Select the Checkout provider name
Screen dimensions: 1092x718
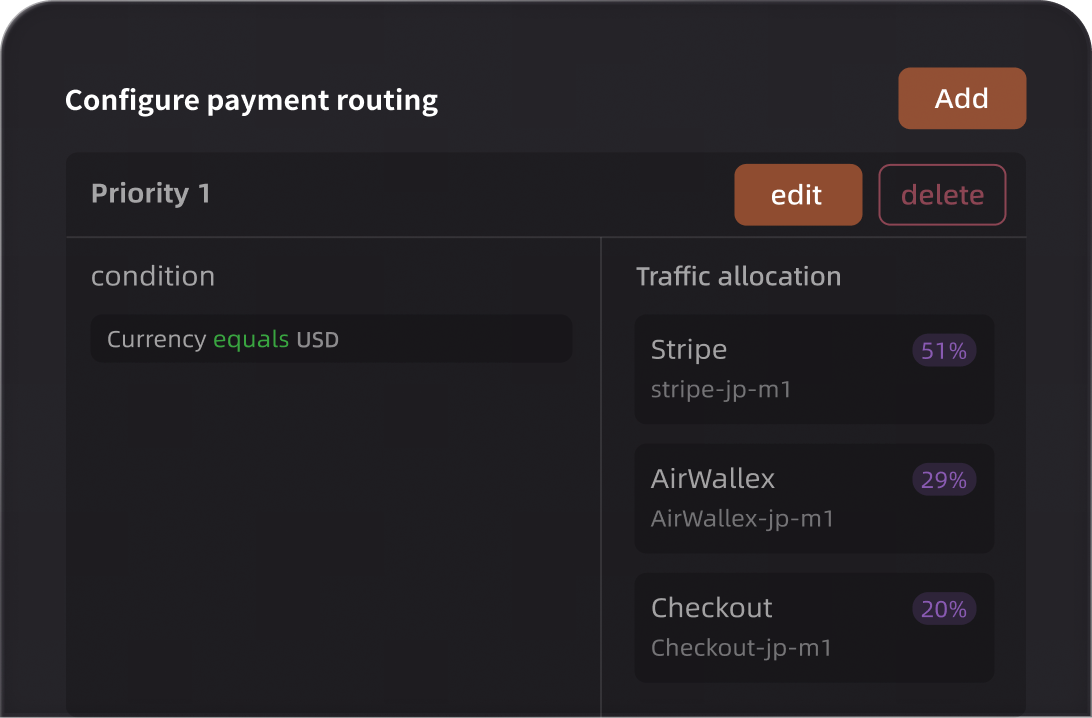pos(711,608)
